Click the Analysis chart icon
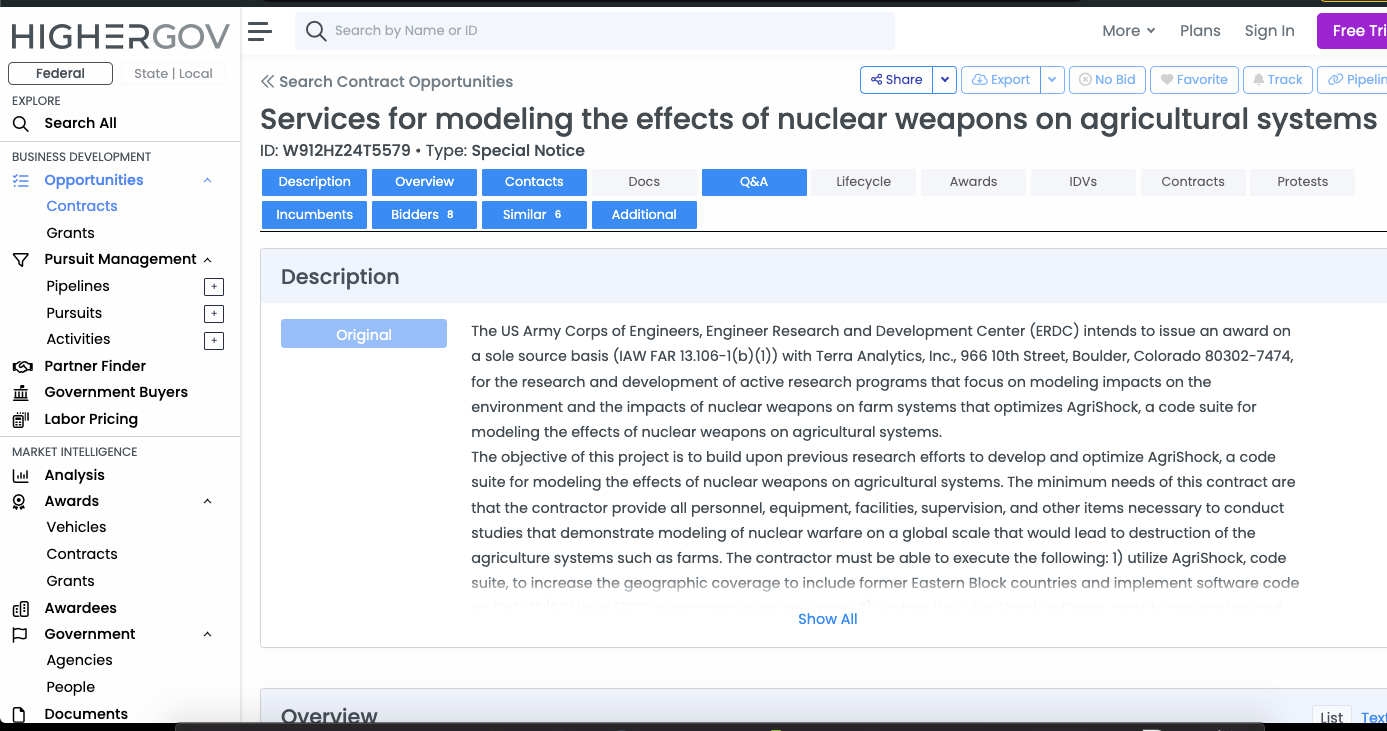This screenshot has width=1387, height=731. coord(21,476)
